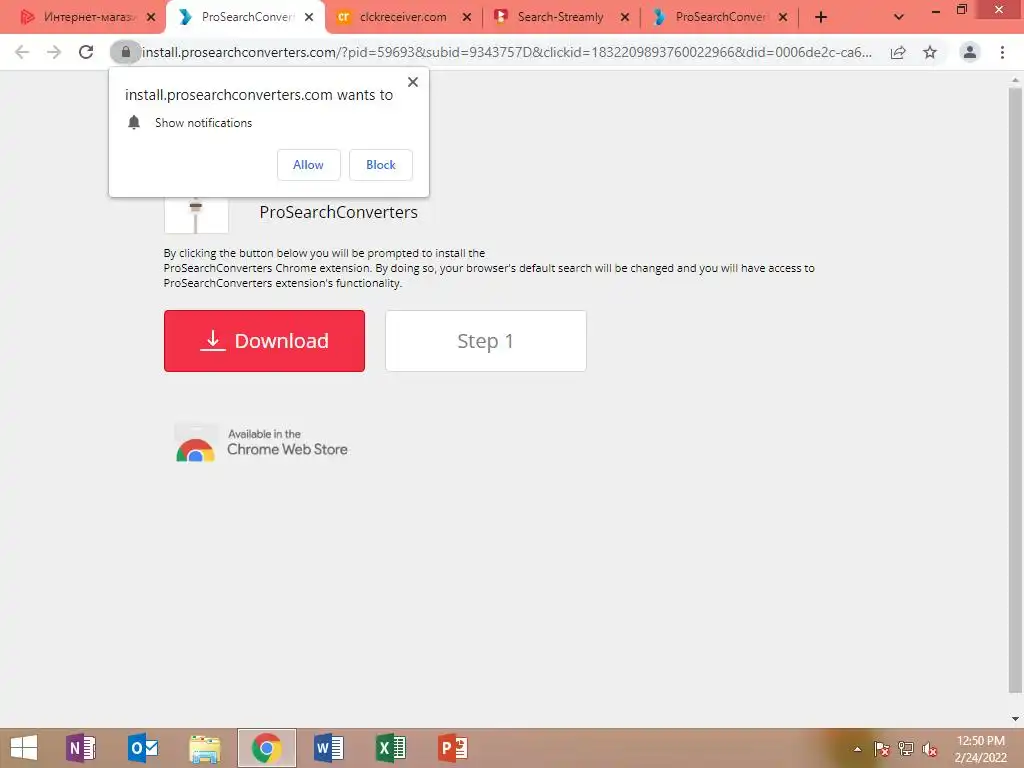Close the Интернет-магазин tab

[151, 18]
